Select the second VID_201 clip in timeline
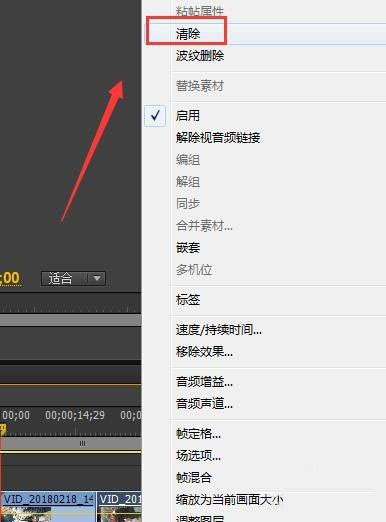 tap(119, 507)
